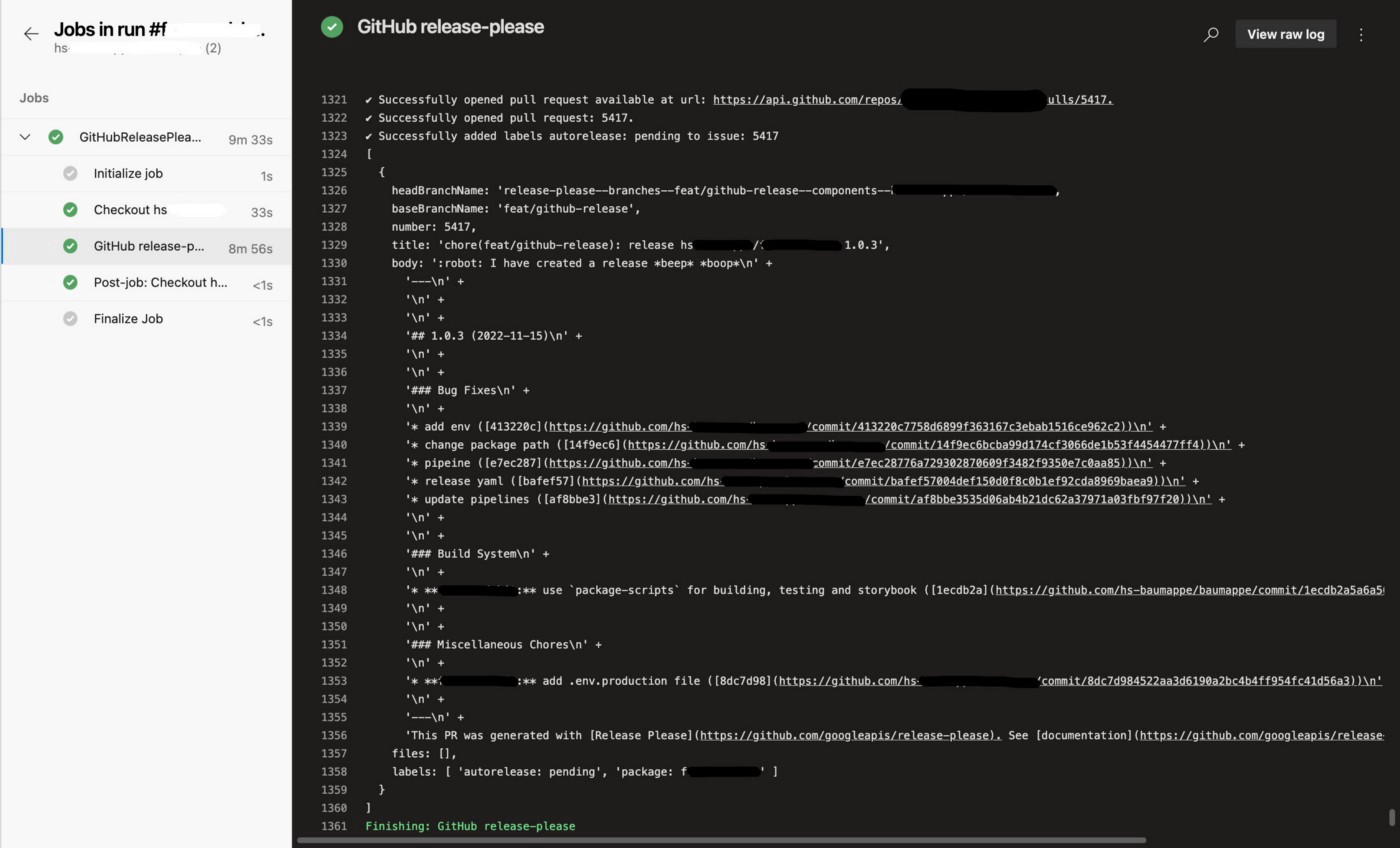
Task: Click '### Miscellaneous Chores' log line
Action: 503,645
